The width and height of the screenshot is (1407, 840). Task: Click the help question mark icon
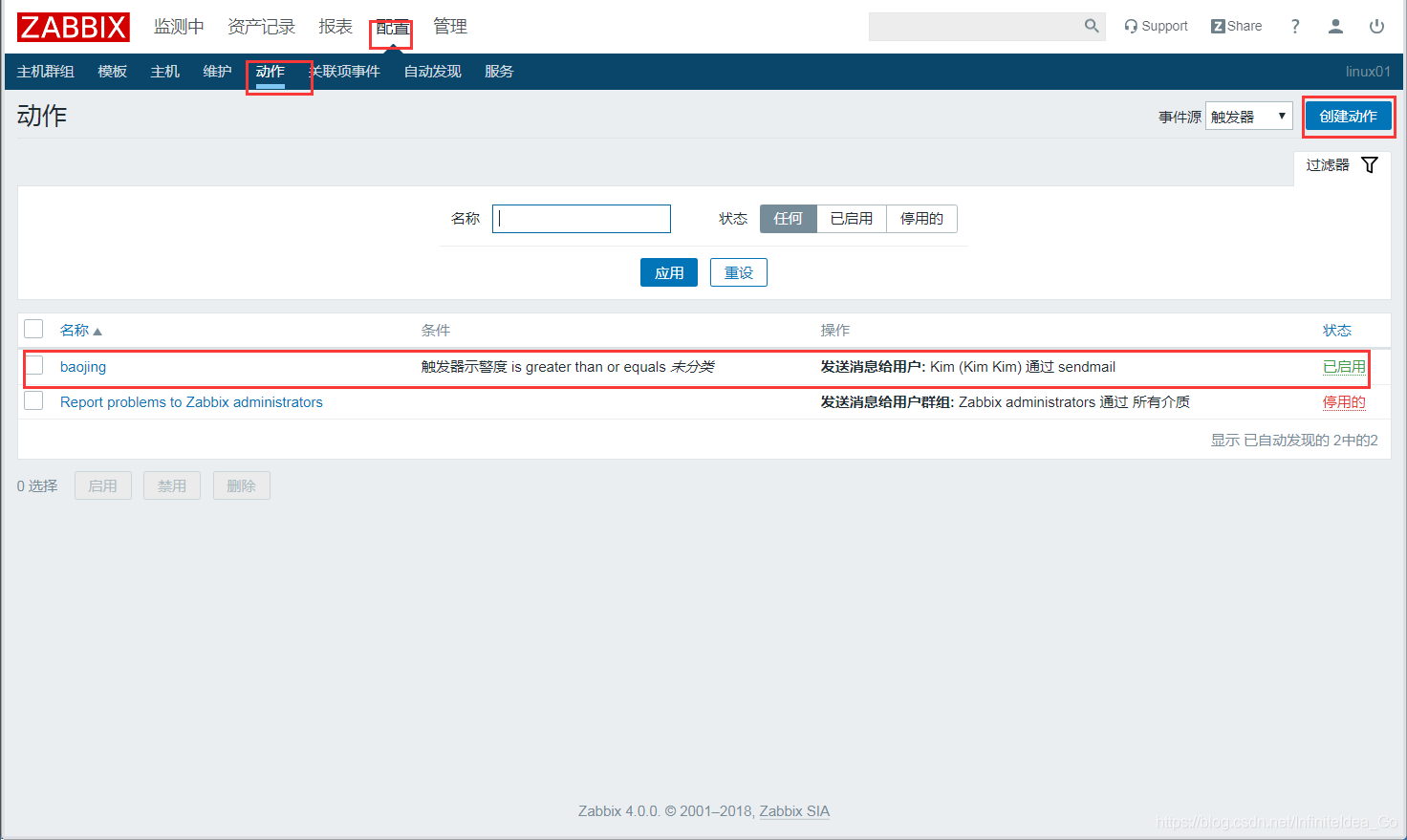(1295, 27)
